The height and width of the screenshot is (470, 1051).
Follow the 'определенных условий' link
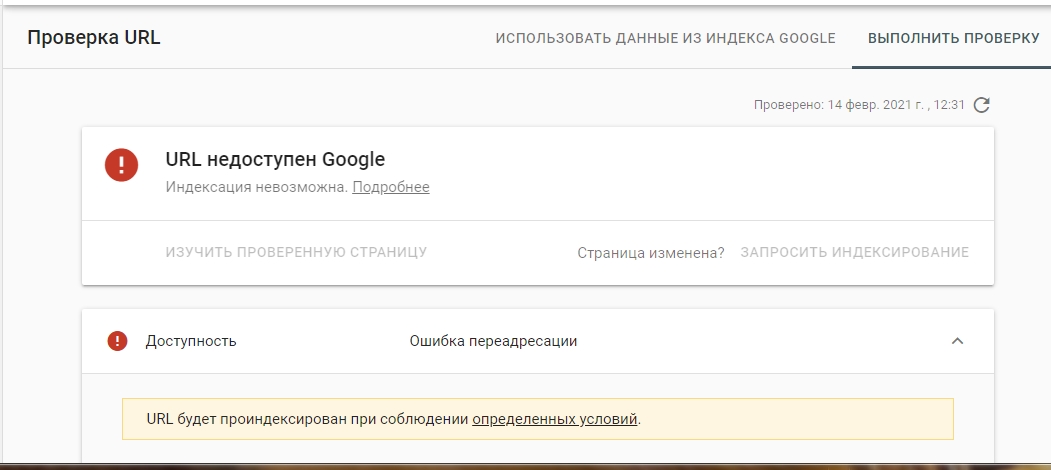coord(554,419)
